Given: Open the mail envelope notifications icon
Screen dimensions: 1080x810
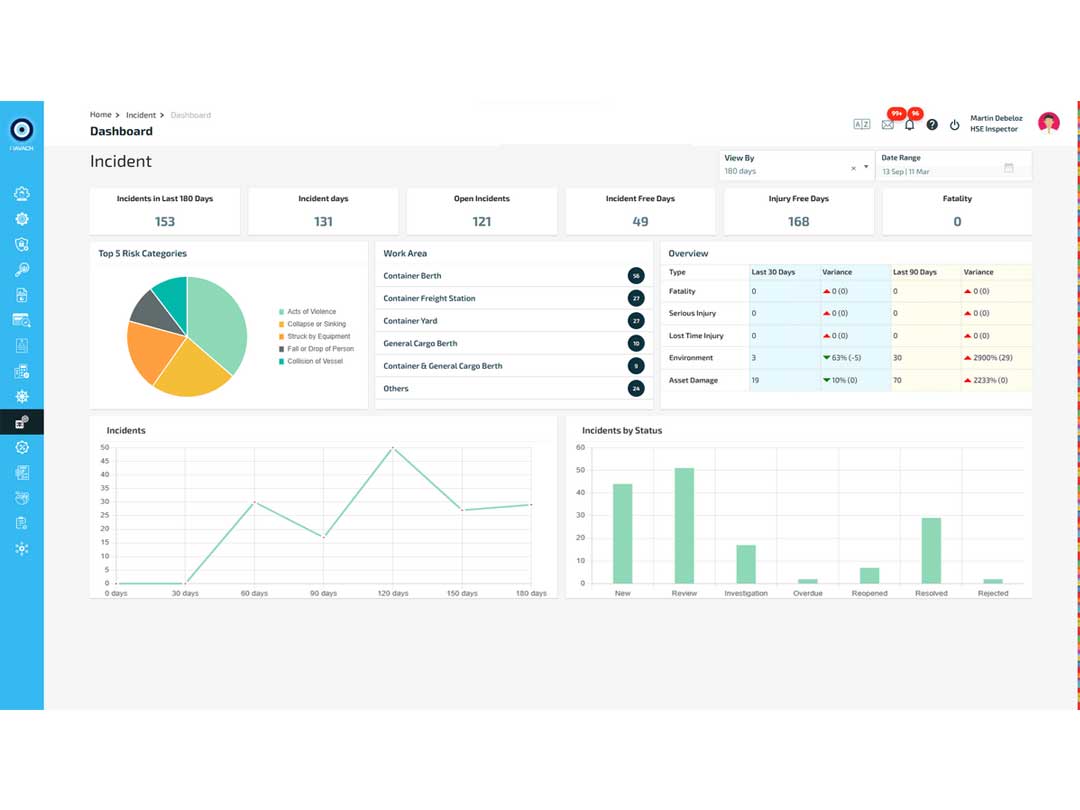Looking at the screenshot, I should [888, 125].
